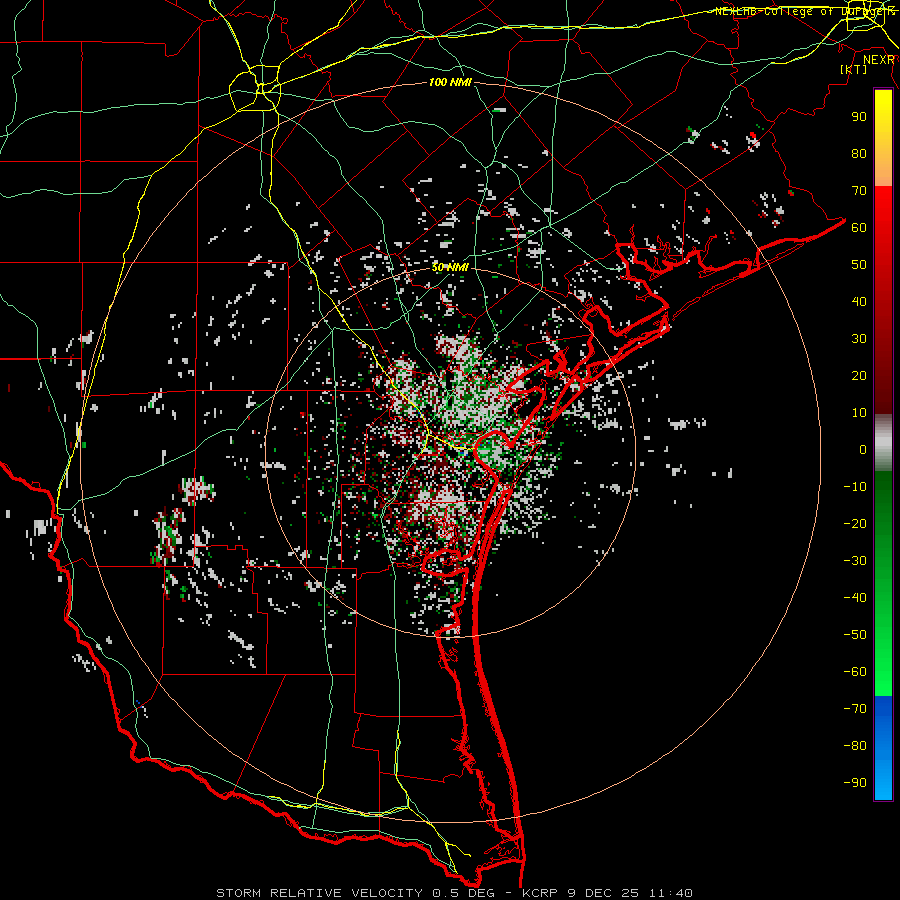Select the -80 value on velocity scale
This screenshot has height=900, width=900.
pos(855,746)
